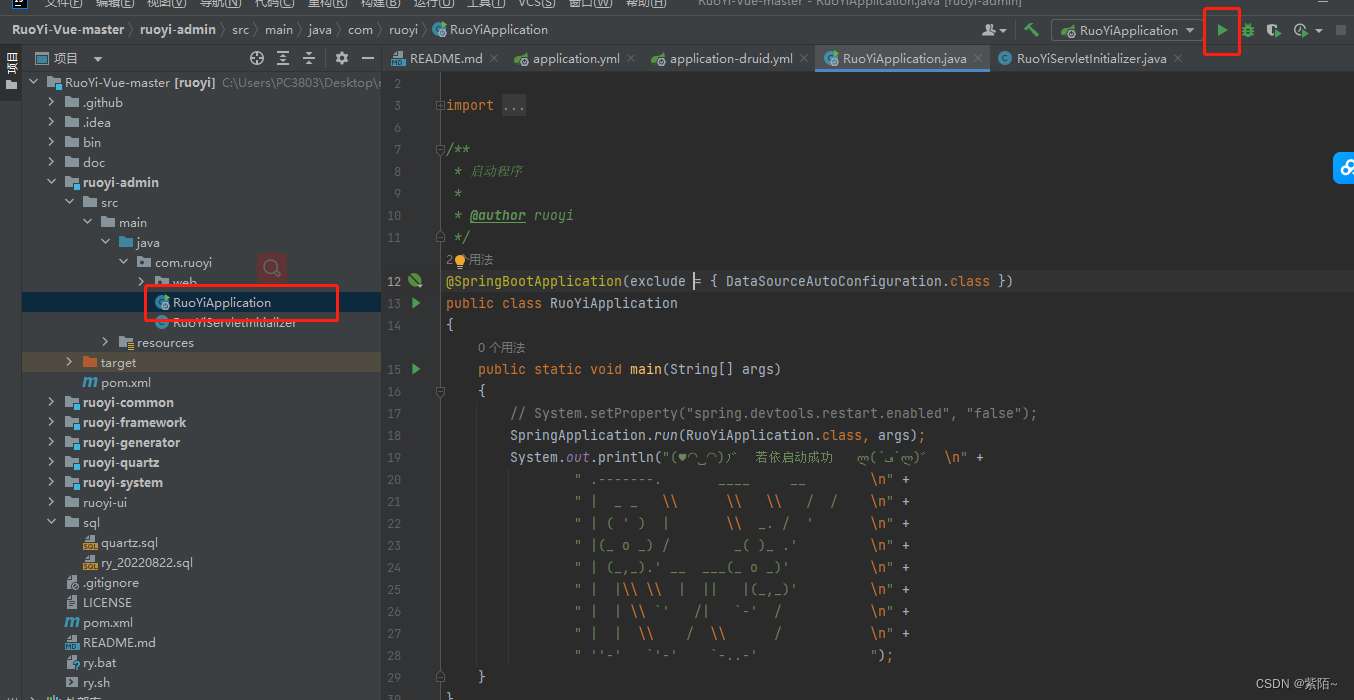Close the application-druid.yml tab

coord(804,58)
